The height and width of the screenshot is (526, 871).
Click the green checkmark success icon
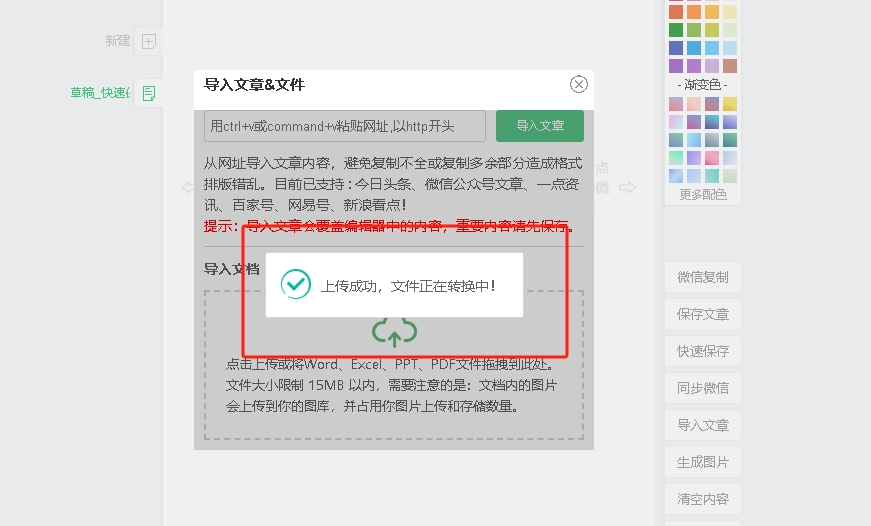point(296,284)
